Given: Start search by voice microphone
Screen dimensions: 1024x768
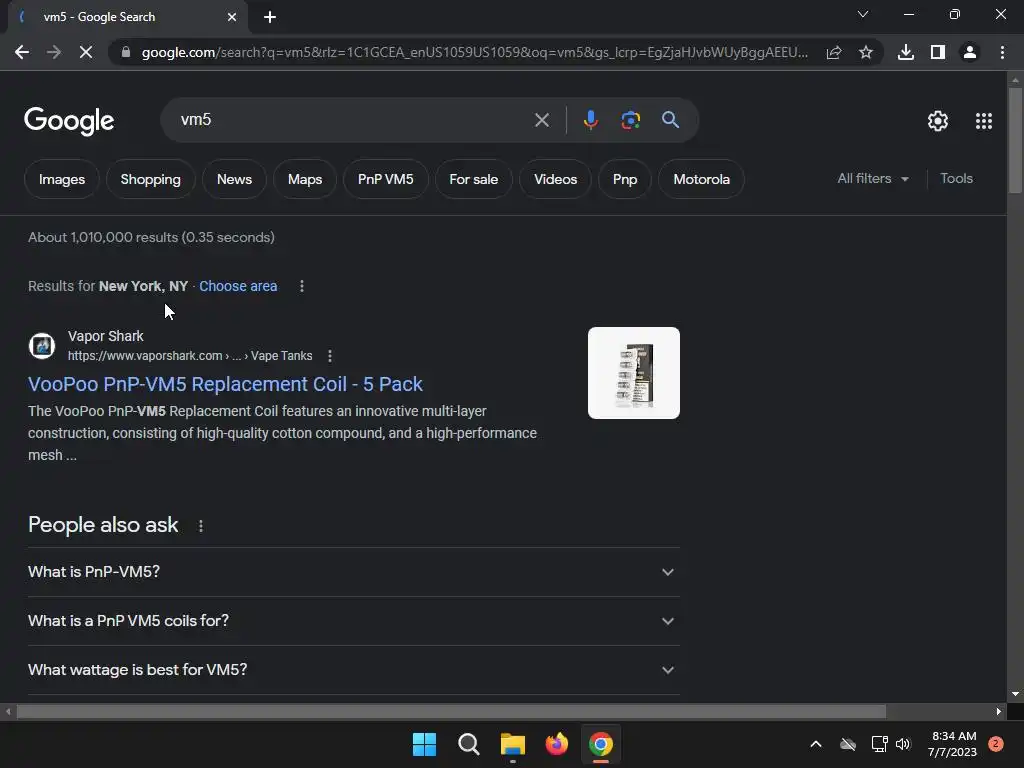Looking at the screenshot, I should click(x=590, y=120).
